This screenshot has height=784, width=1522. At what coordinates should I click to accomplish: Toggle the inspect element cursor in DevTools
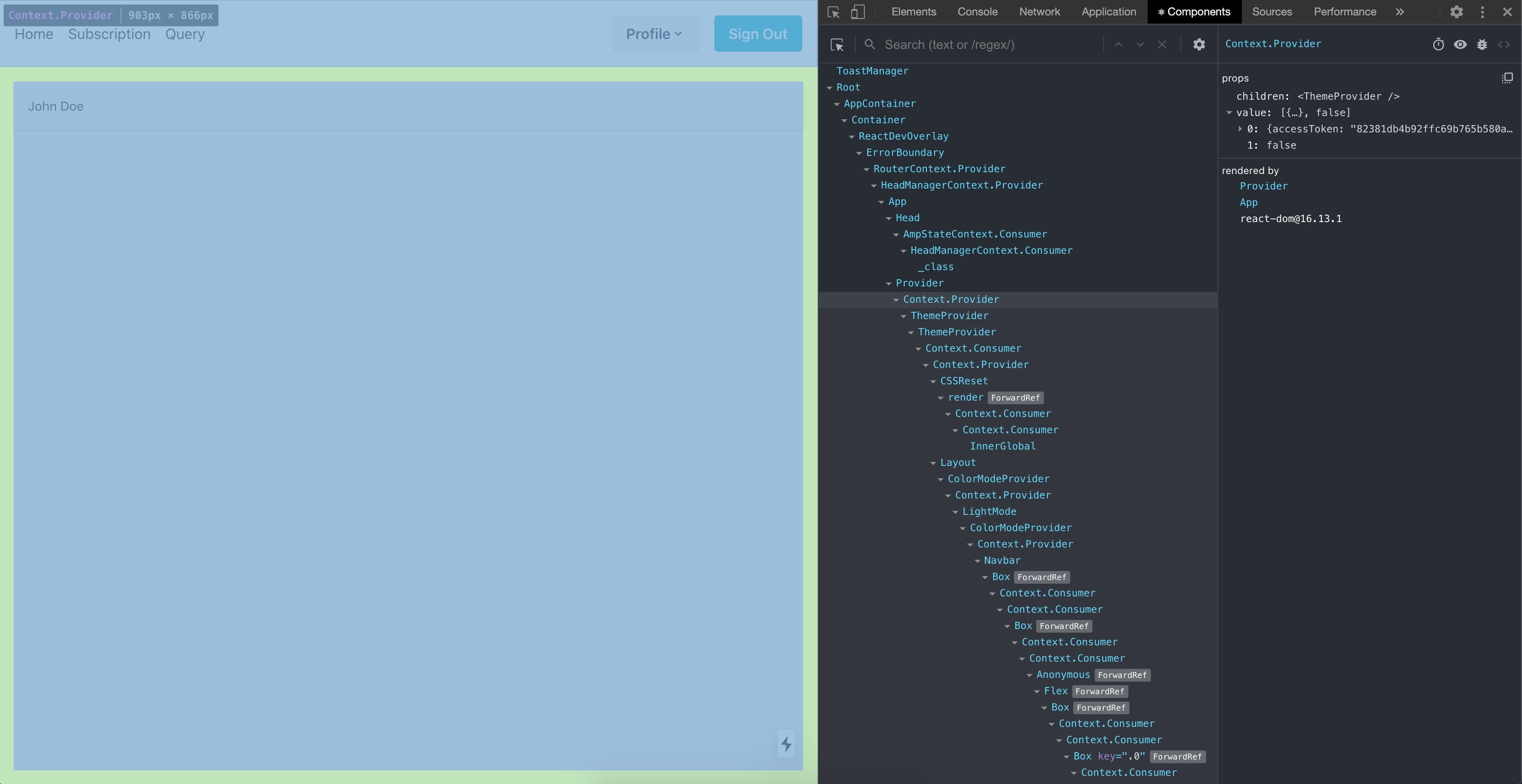pyautogui.click(x=833, y=11)
